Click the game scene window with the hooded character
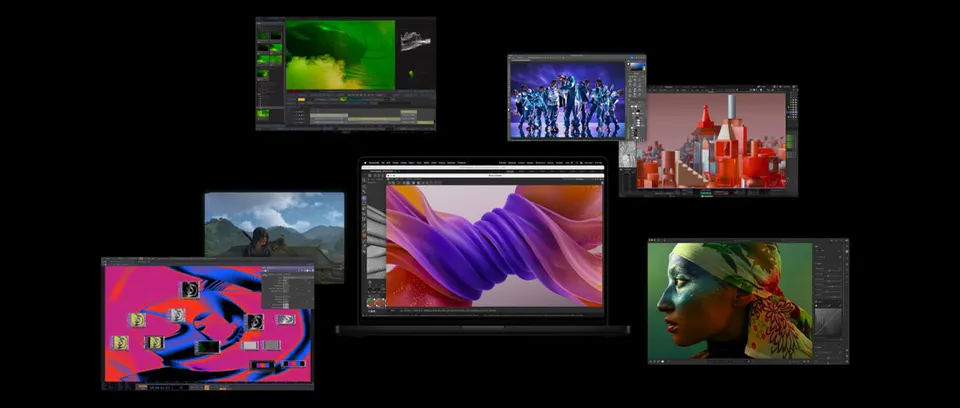This screenshot has width=960, height=408. click(x=274, y=224)
